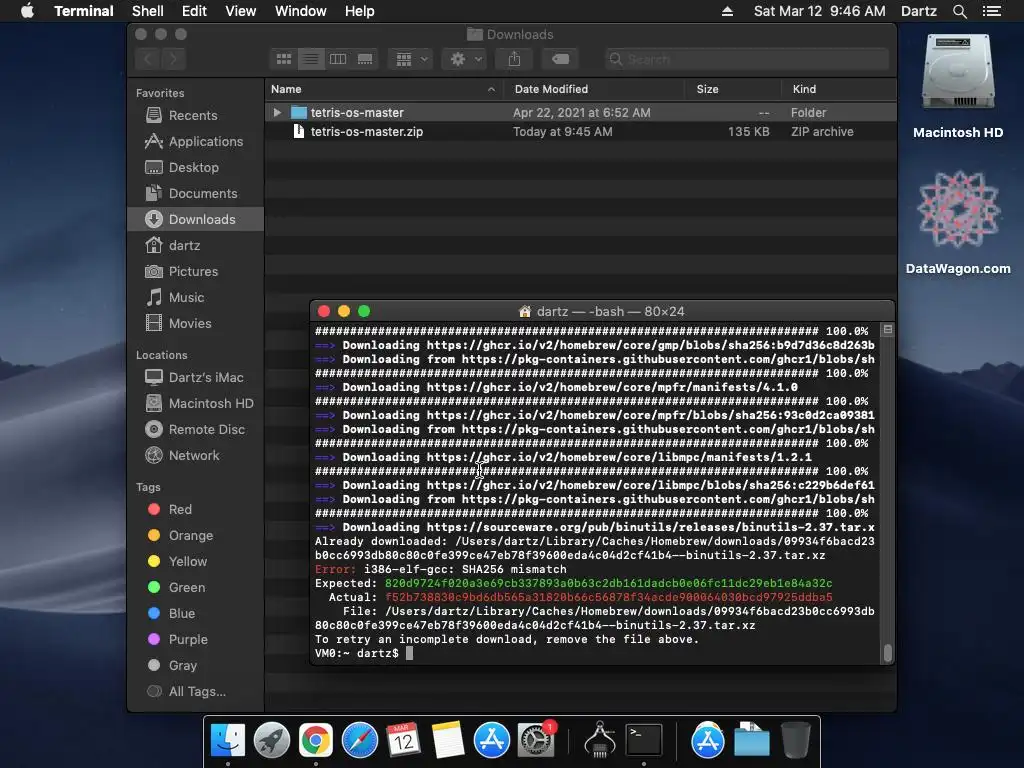Open the Trash in the dock

pyautogui.click(x=795, y=741)
